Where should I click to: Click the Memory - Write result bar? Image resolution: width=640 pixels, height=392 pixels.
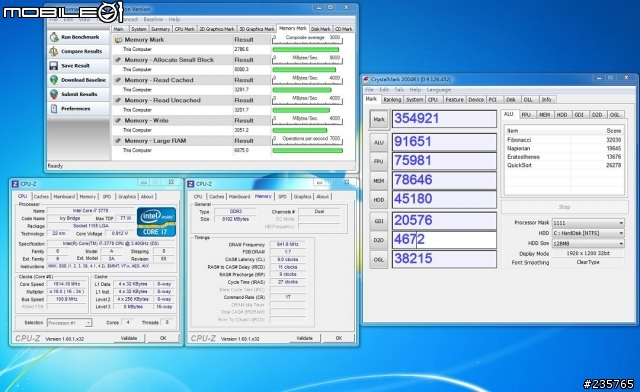tap(300, 130)
